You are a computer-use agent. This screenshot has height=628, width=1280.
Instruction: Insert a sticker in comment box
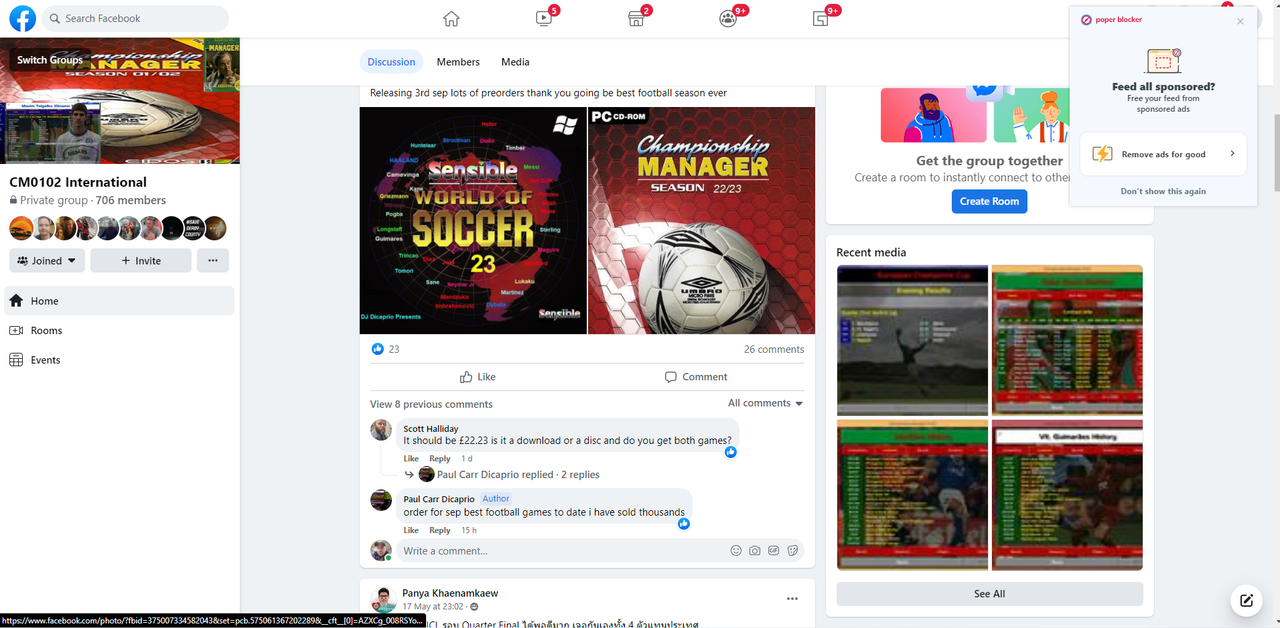[x=793, y=551]
